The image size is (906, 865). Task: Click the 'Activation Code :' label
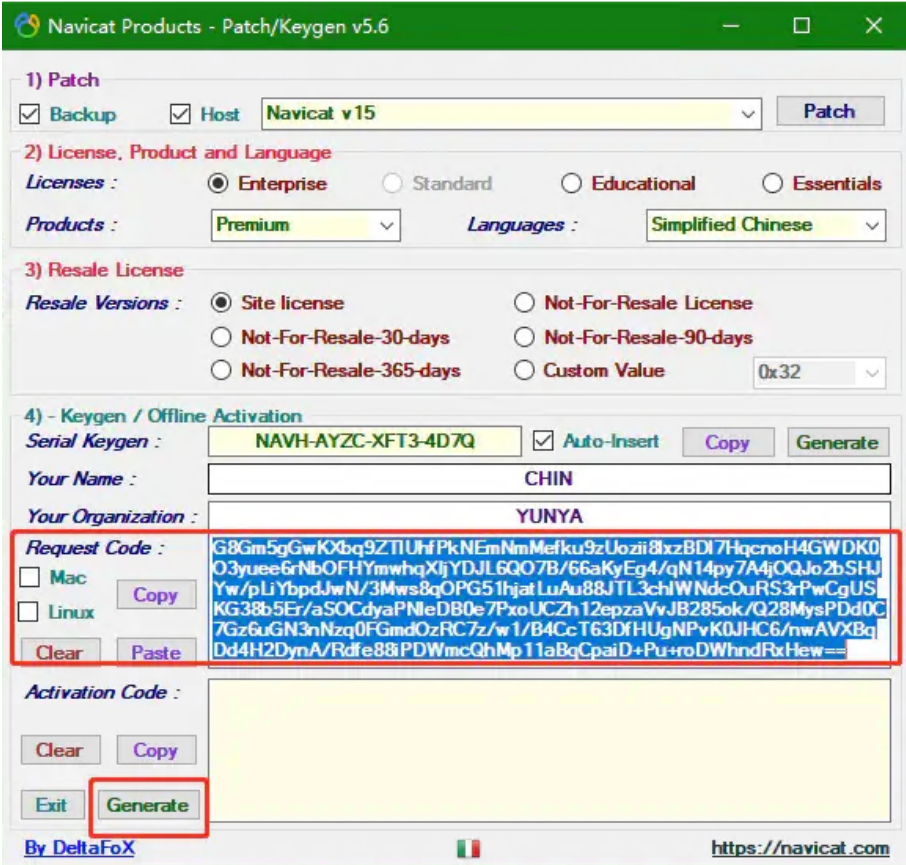tap(102, 692)
